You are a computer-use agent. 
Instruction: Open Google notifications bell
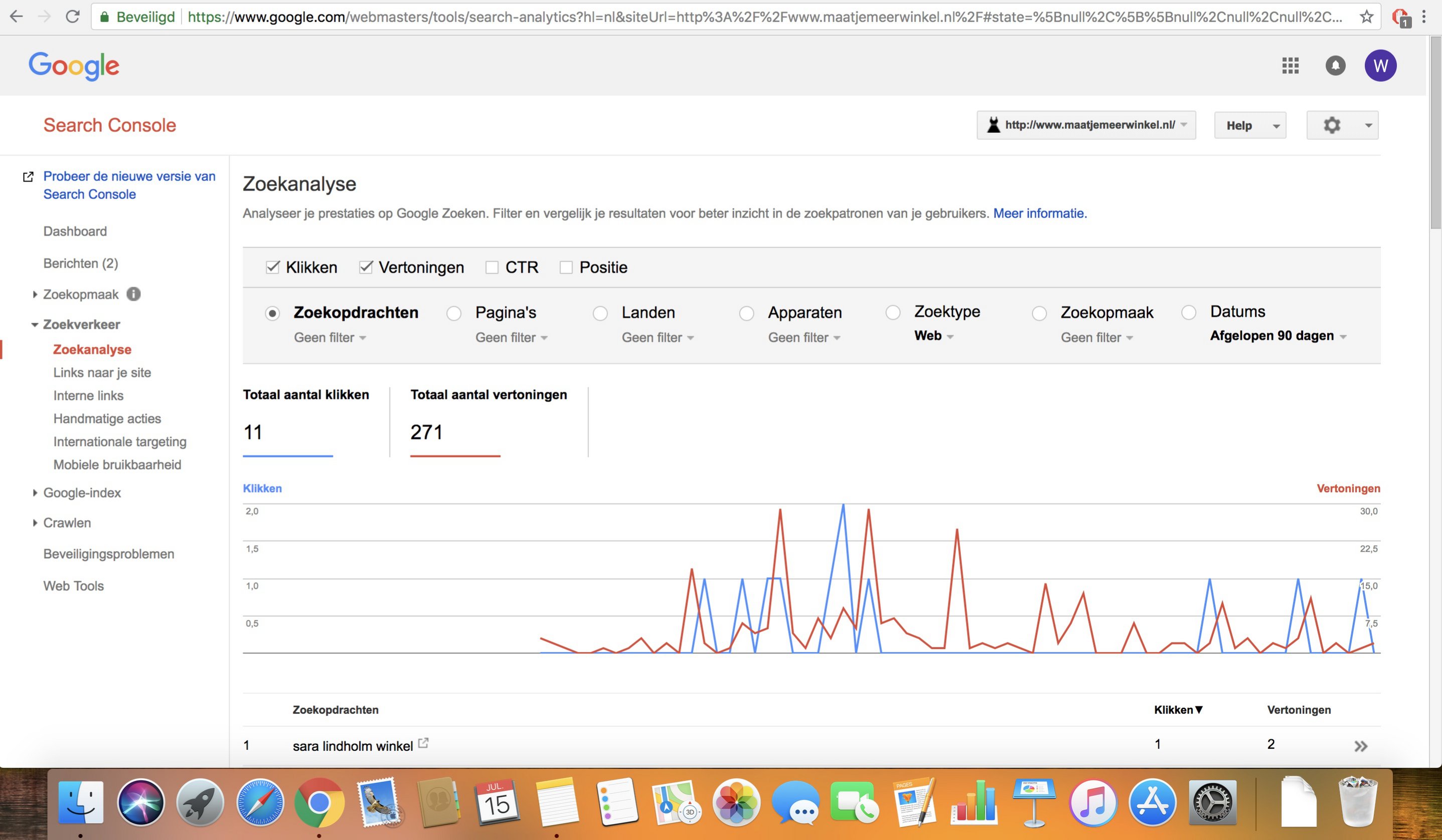(1335, 65)
